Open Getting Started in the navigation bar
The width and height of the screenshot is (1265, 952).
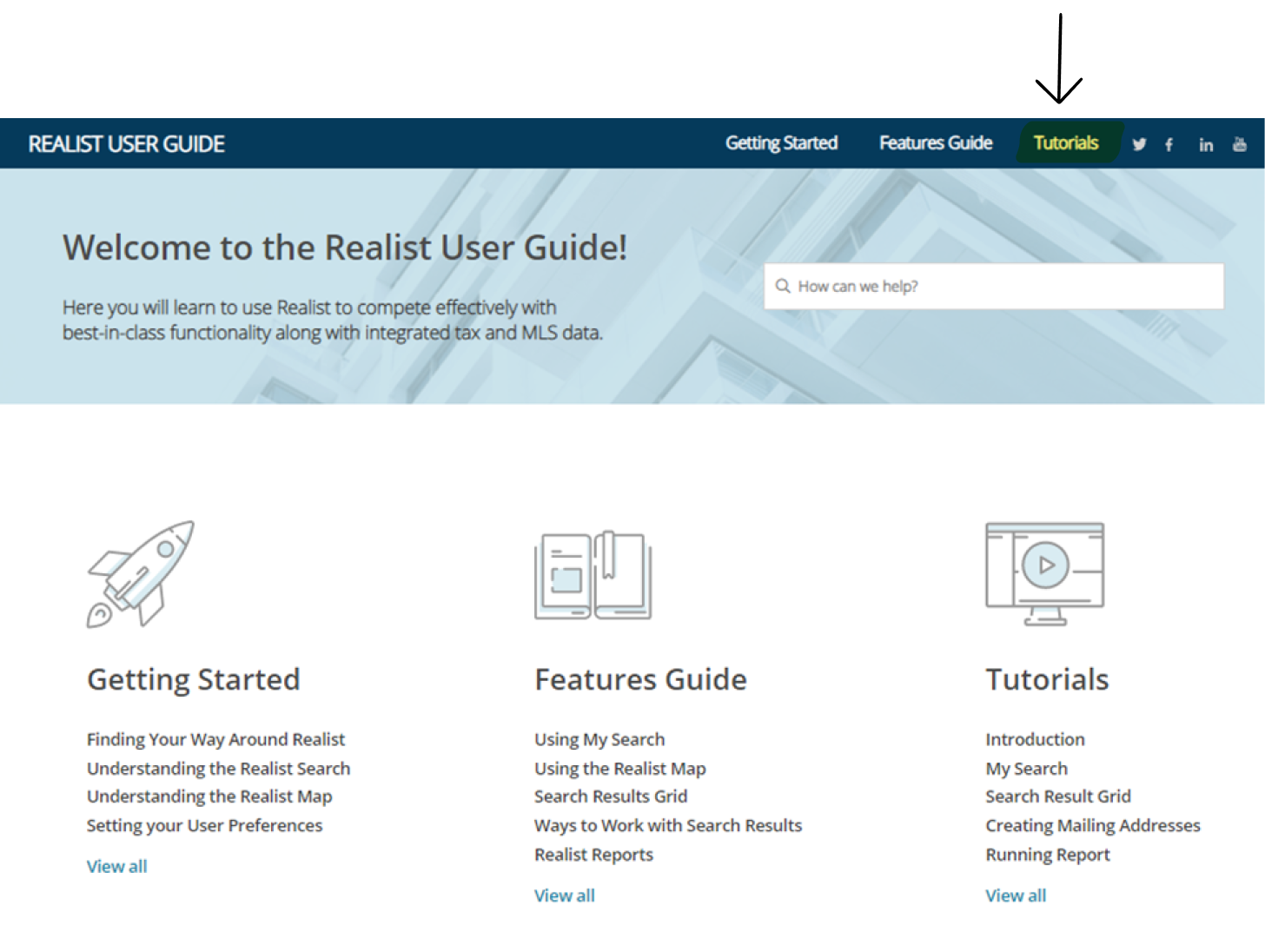(782, 143)
